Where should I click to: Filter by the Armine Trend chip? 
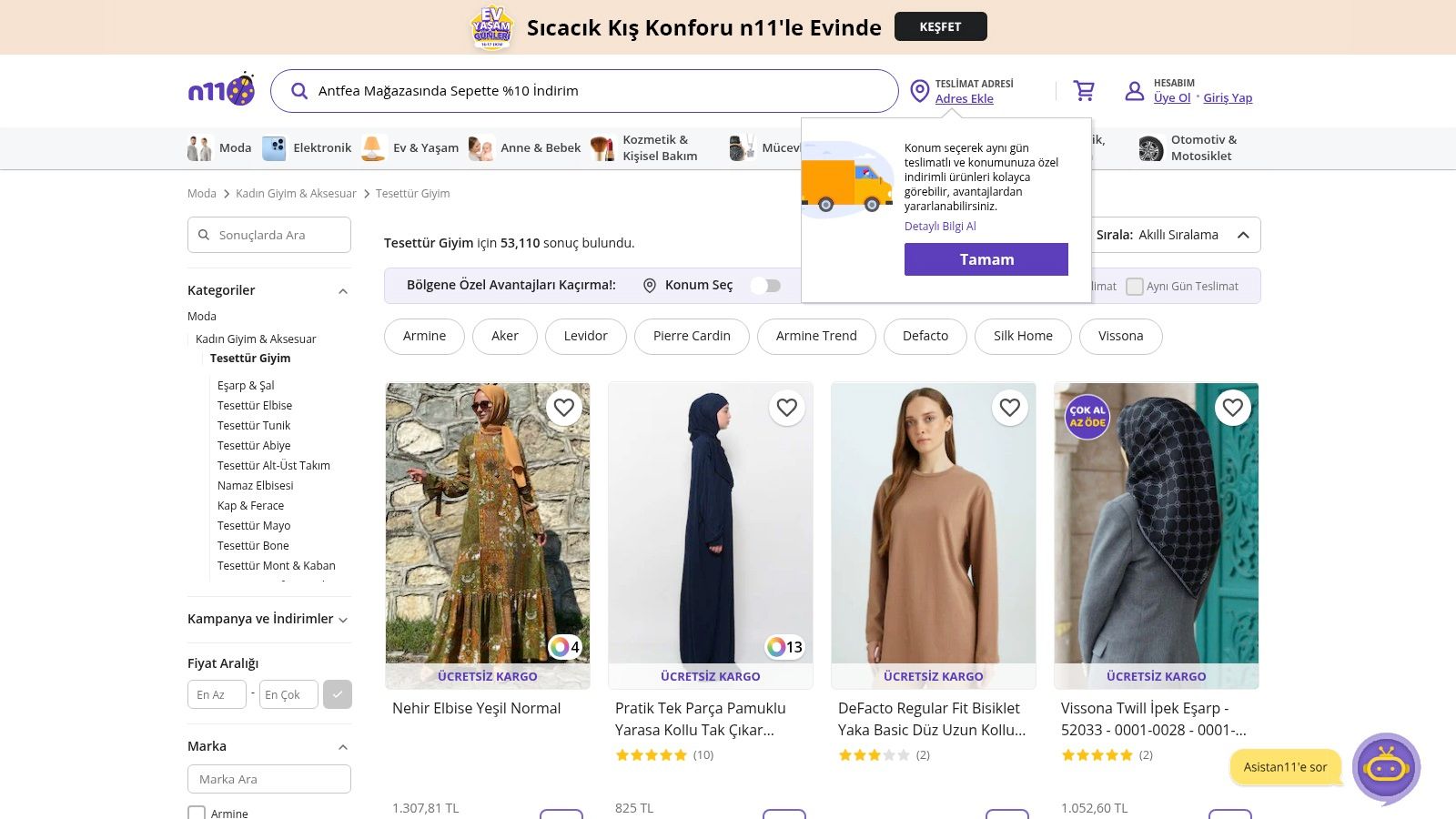pyautogui.click(x=816, y=336)
